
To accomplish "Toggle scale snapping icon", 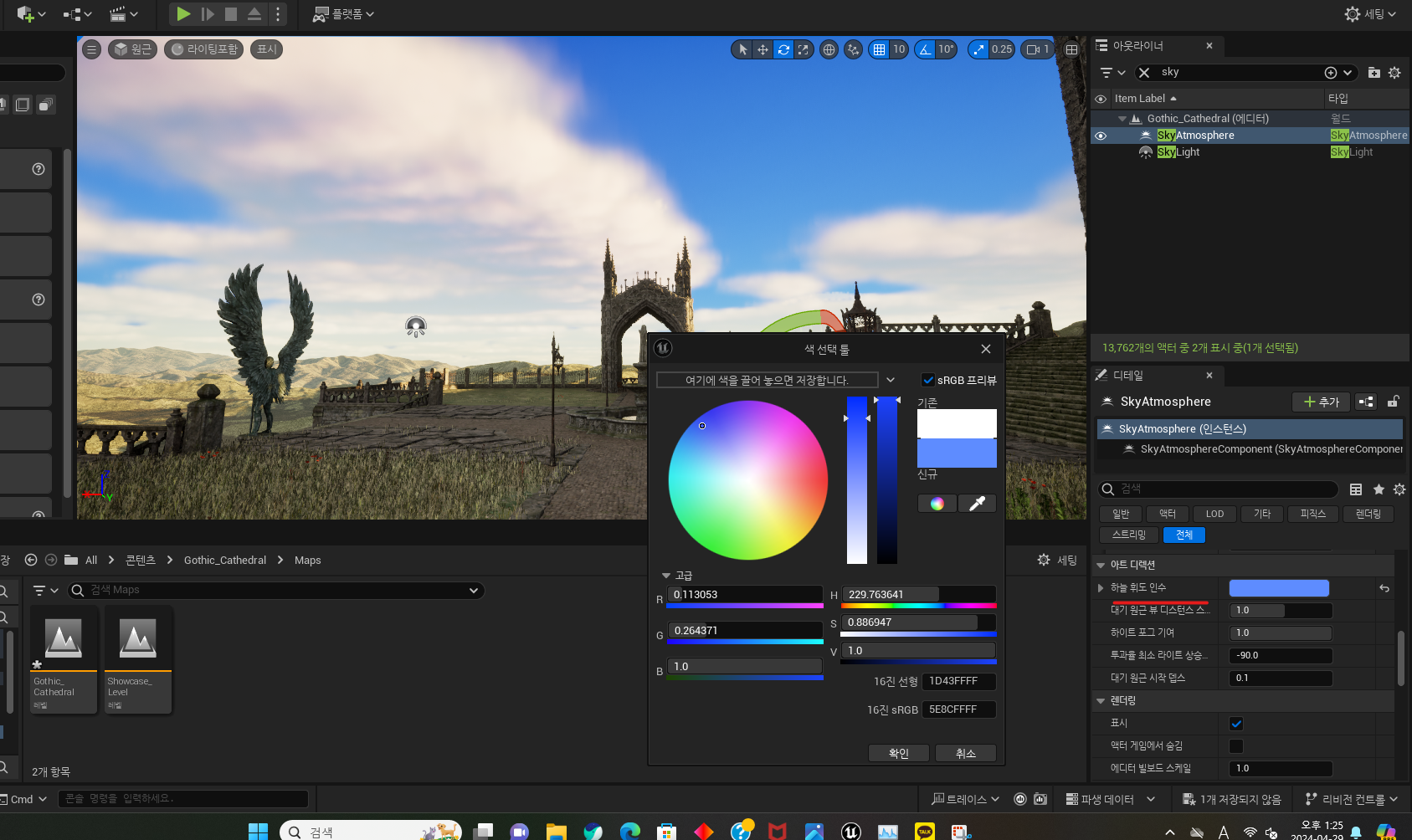I will (978, 49).
